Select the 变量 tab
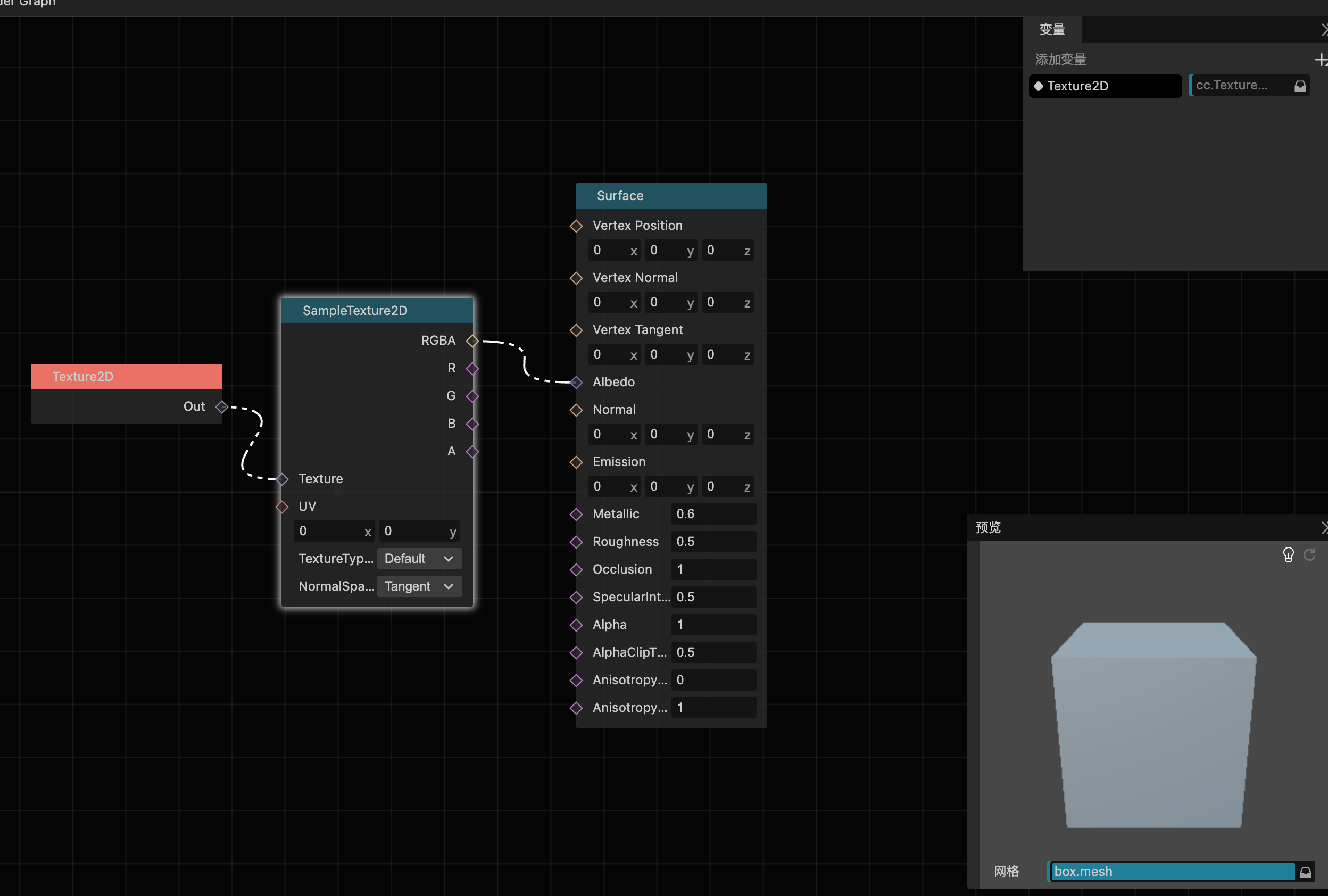 [x=1052, y=30]
